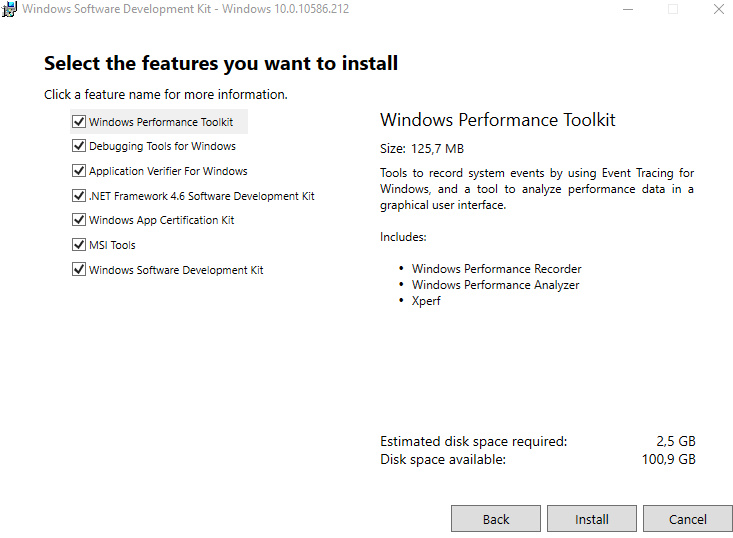Select the MSI Tools feature name
The image size is (733, 538).
(x=112, y=245)
